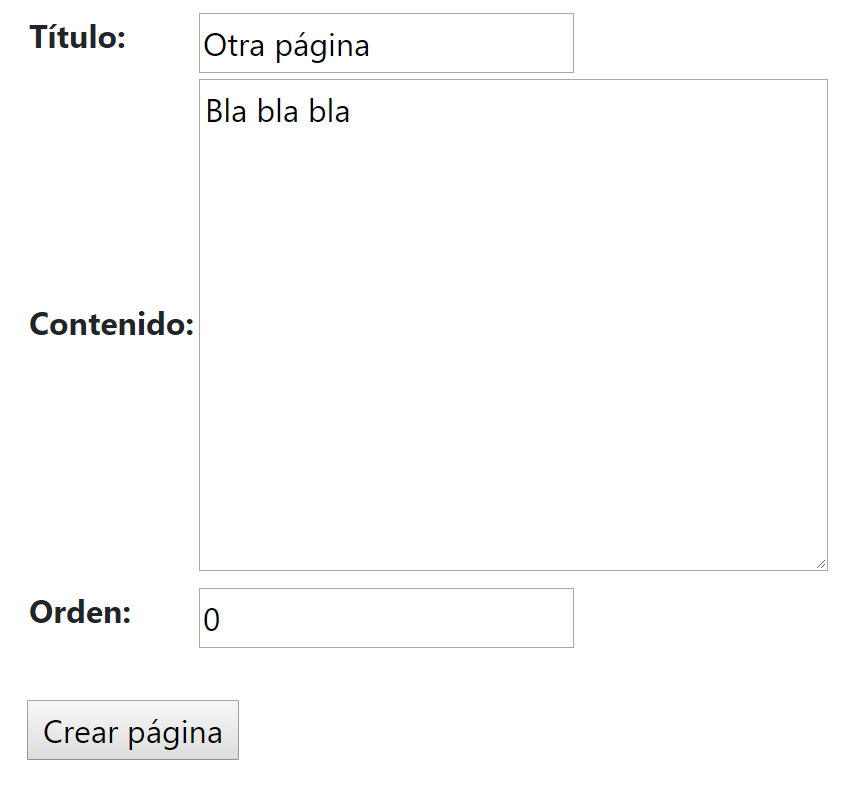Click the textarea resize handle icon
The height and width of the screenshot is (785, 855).
(x=821, y=564)
